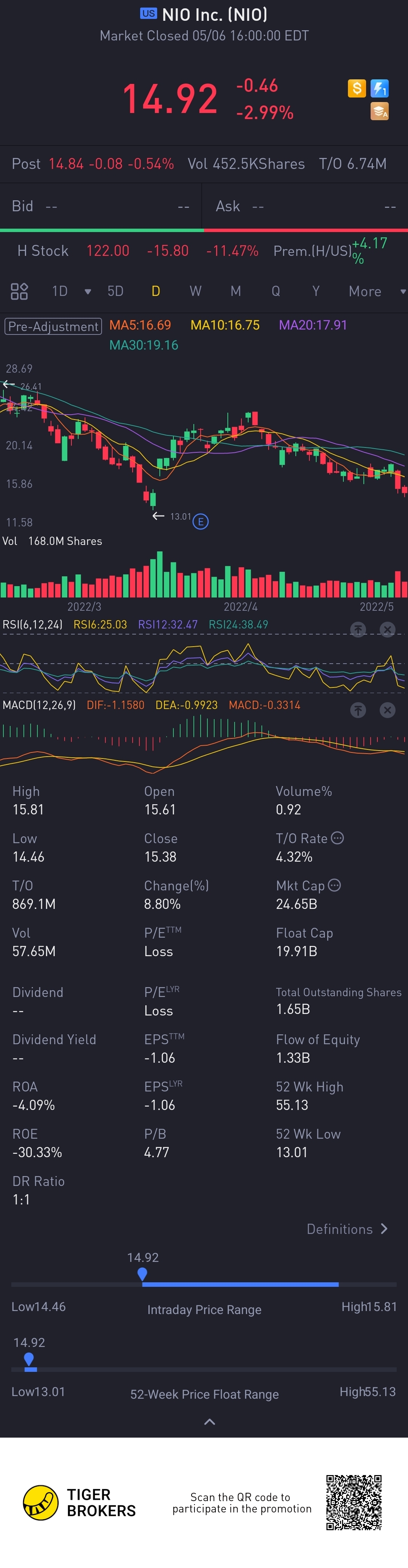Tap the promotion QR code

pyautogui.click(x=354, y=1502)
